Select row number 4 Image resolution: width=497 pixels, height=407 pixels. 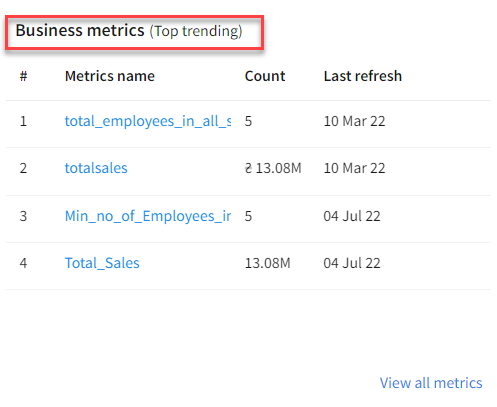[x=23, y=263]
